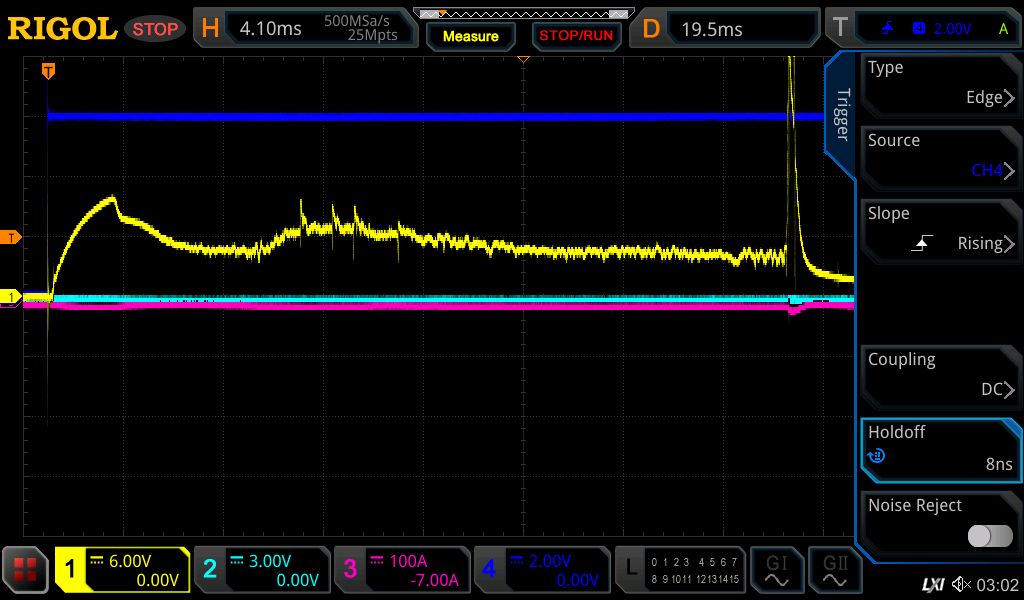Open the Slope Rising menu item

pyautogui.click(x=940, y=230)
